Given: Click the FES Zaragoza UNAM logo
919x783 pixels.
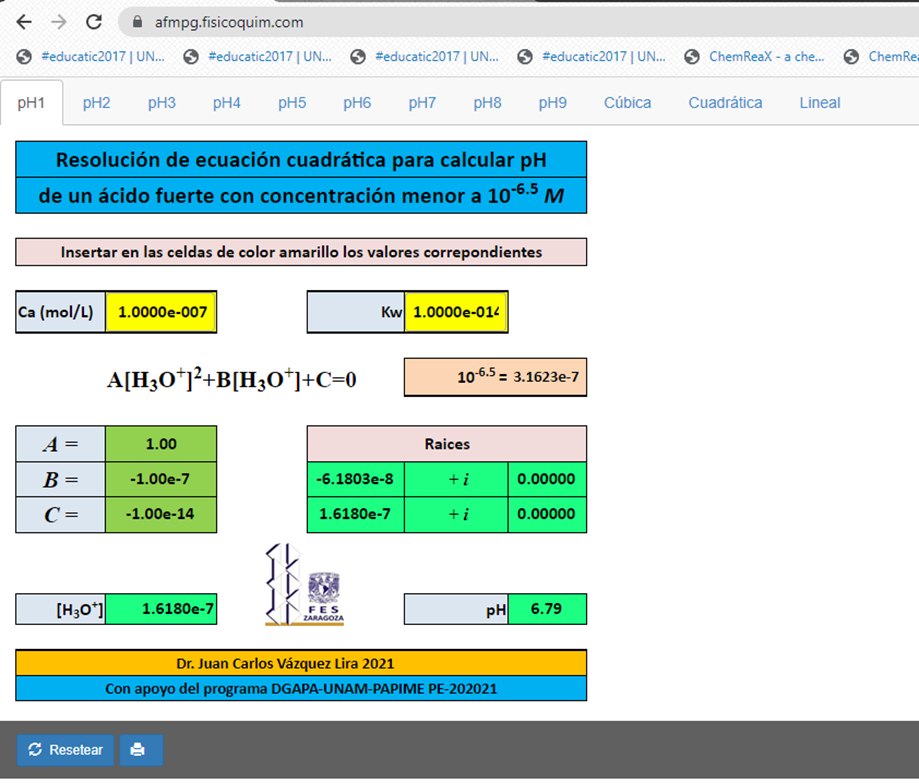Looking at the screenshot, I should pyautogui.click(x=305, y=586).
